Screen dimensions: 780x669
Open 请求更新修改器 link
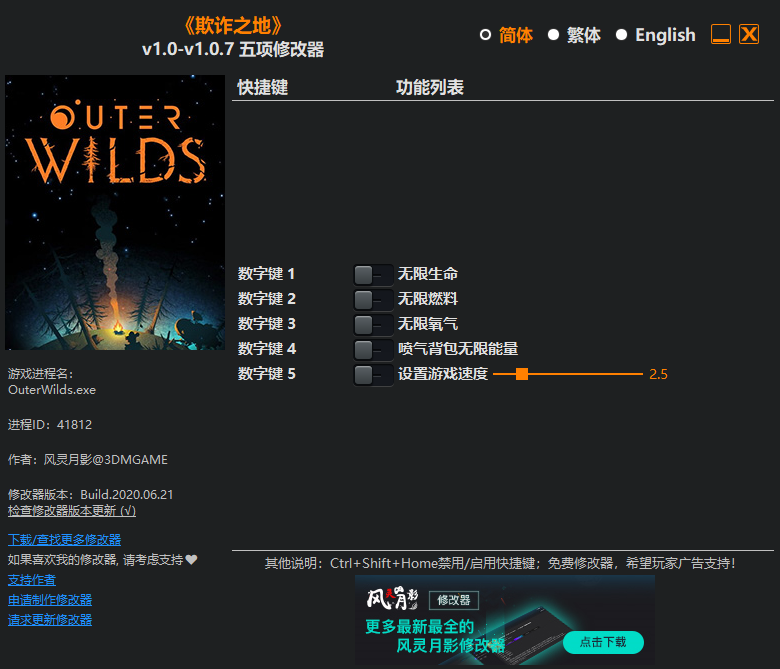click(50, 620)
